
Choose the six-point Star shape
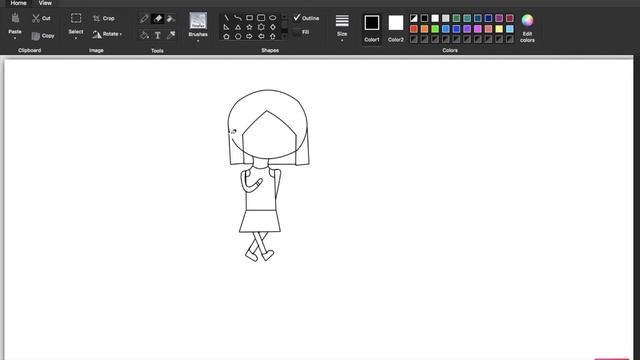(261, 27)
